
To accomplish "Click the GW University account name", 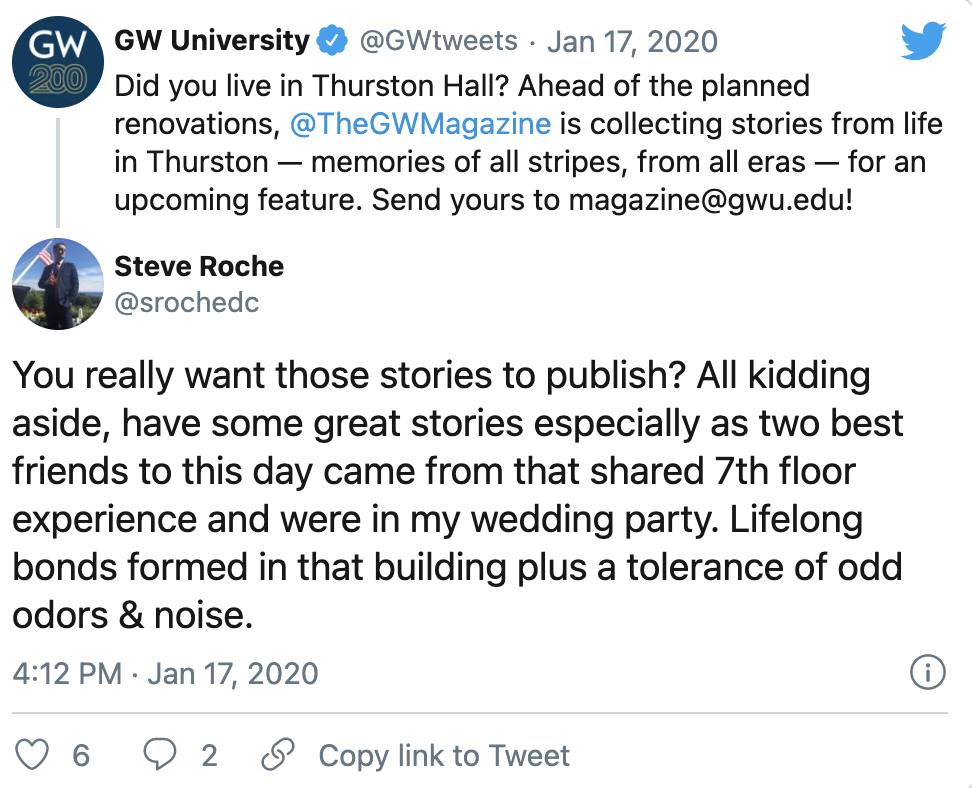I will (x=212, y=41).
